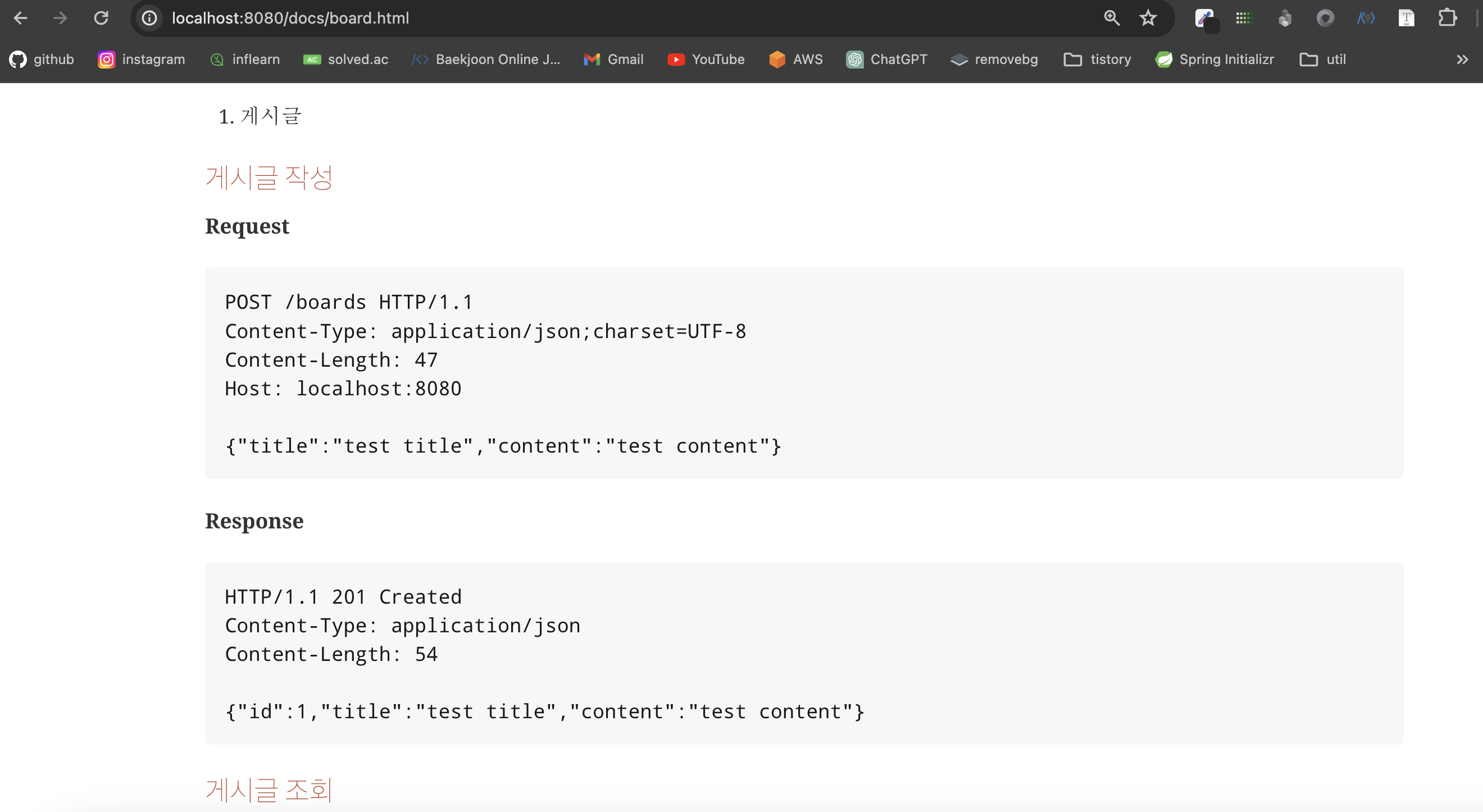Click the '게시글 조회' section heading link

click(269, 789)
